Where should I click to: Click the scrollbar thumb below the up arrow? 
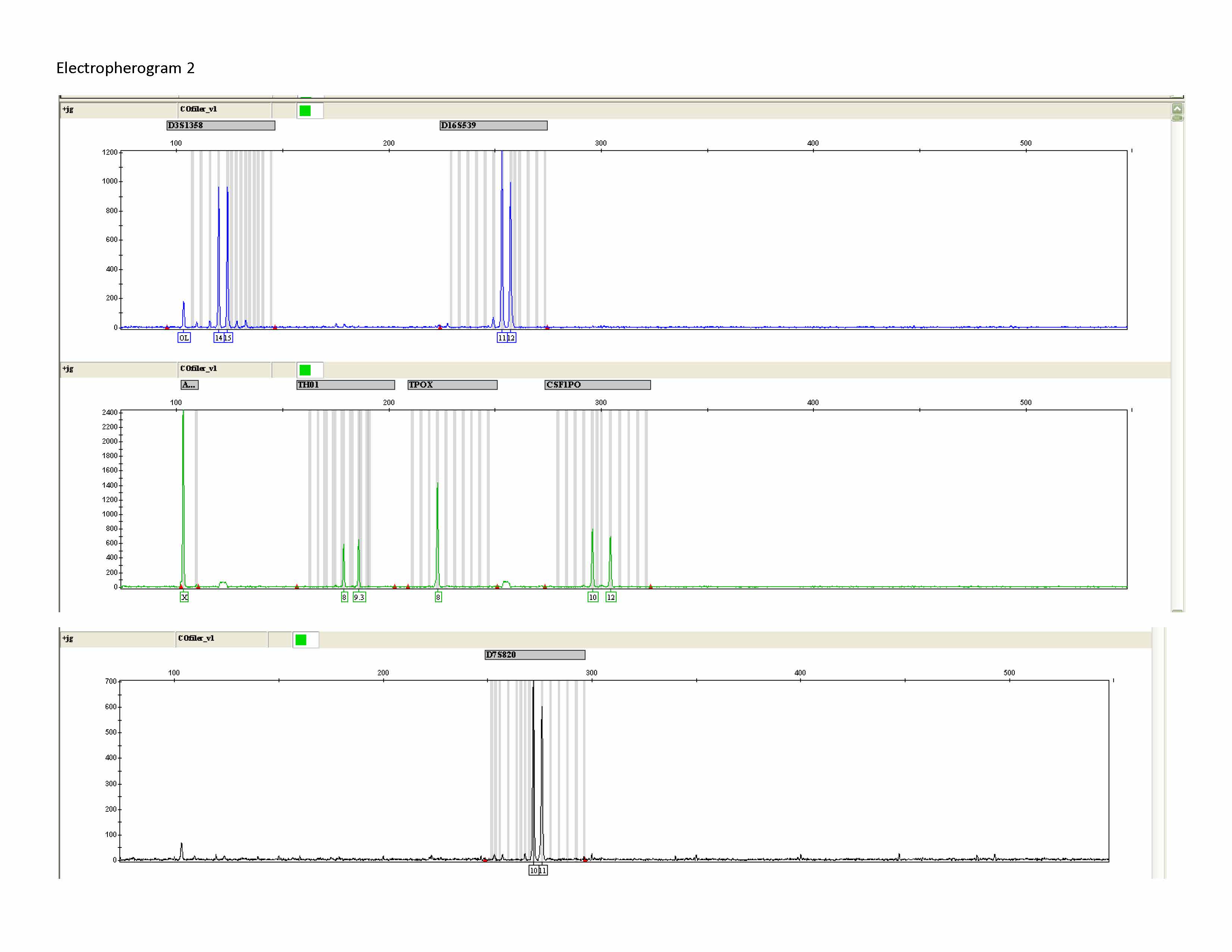(1177, 118)
